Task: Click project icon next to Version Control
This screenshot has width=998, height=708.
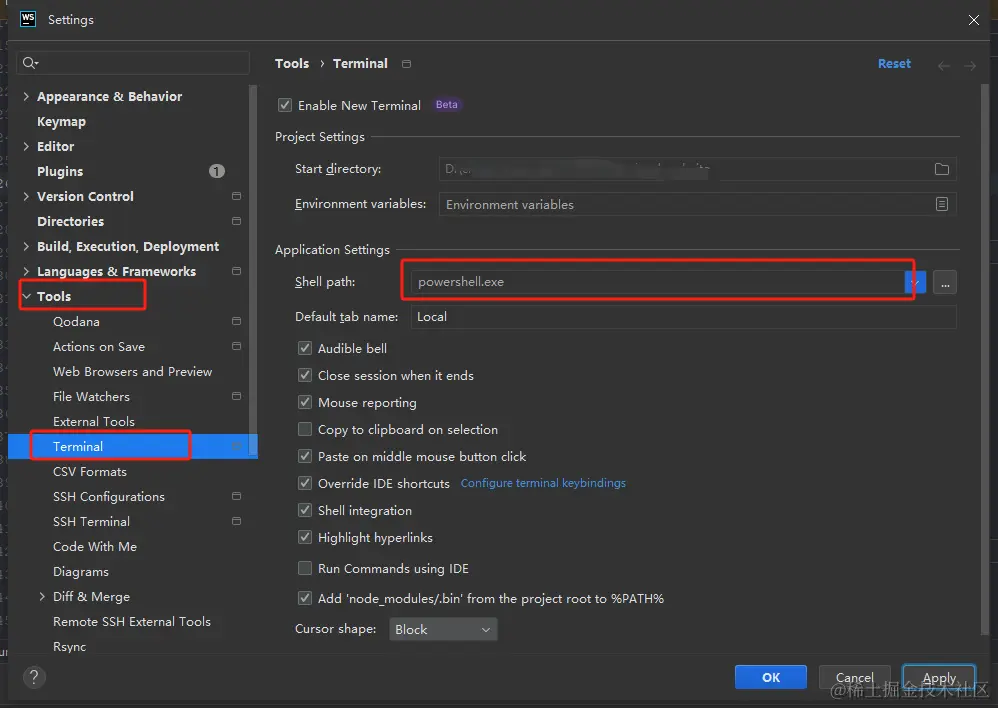Action: coord(236,196)
